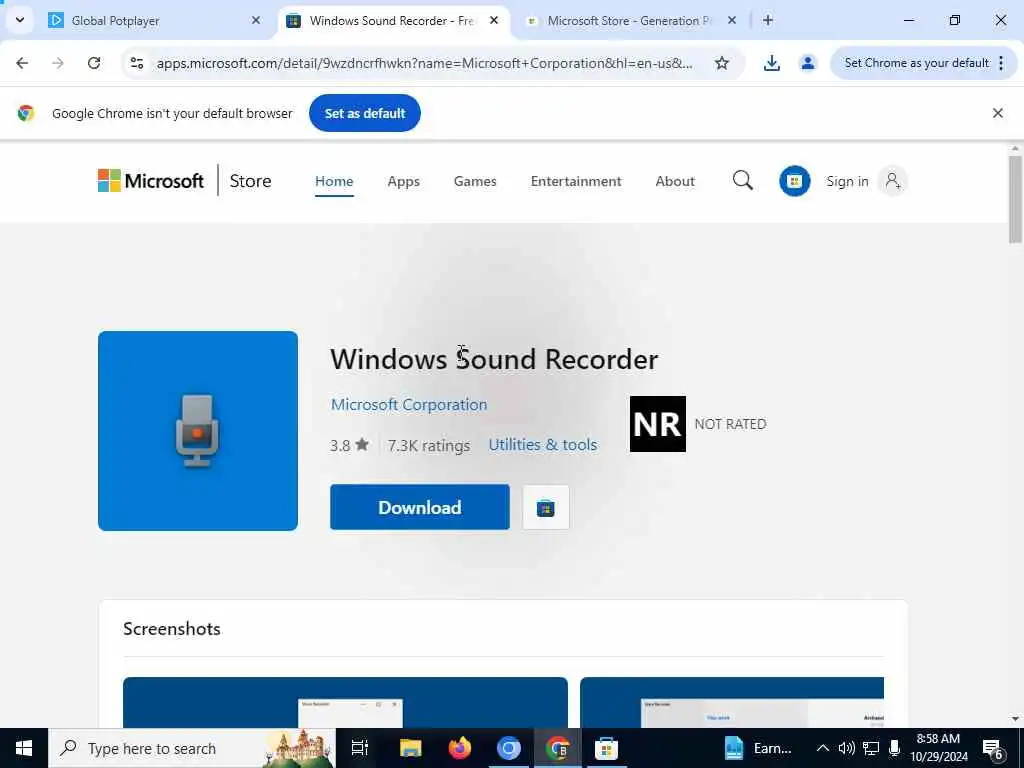This screenshot has height=768, width=1024.
Task: Open the second screenshot thumbnail
Action: point(731,702)
